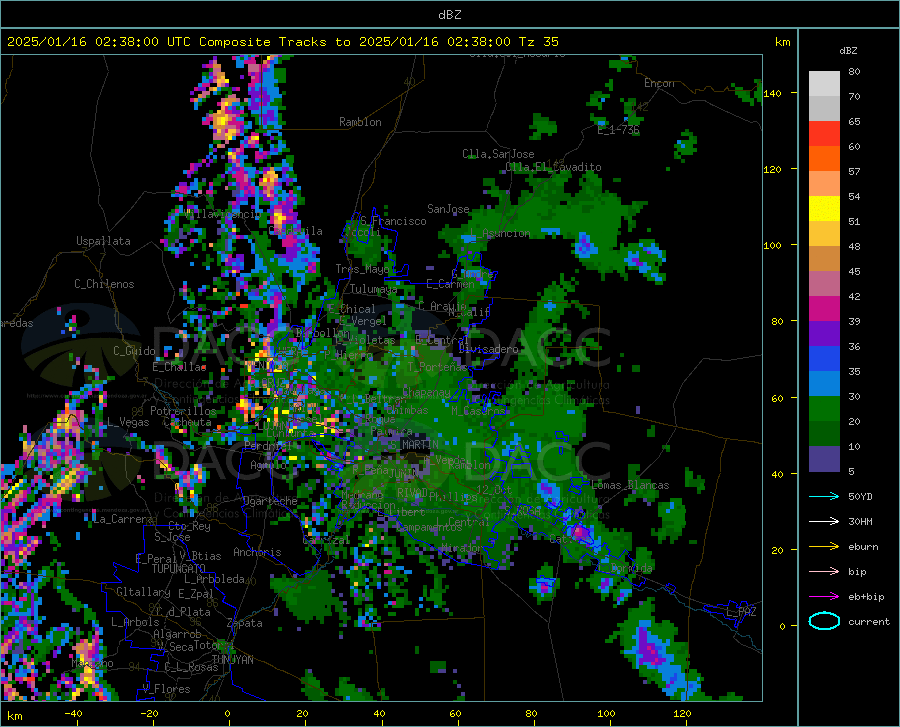Click the TUNUYAN place label
Screen dimensions: 900x727
point(232,660)
